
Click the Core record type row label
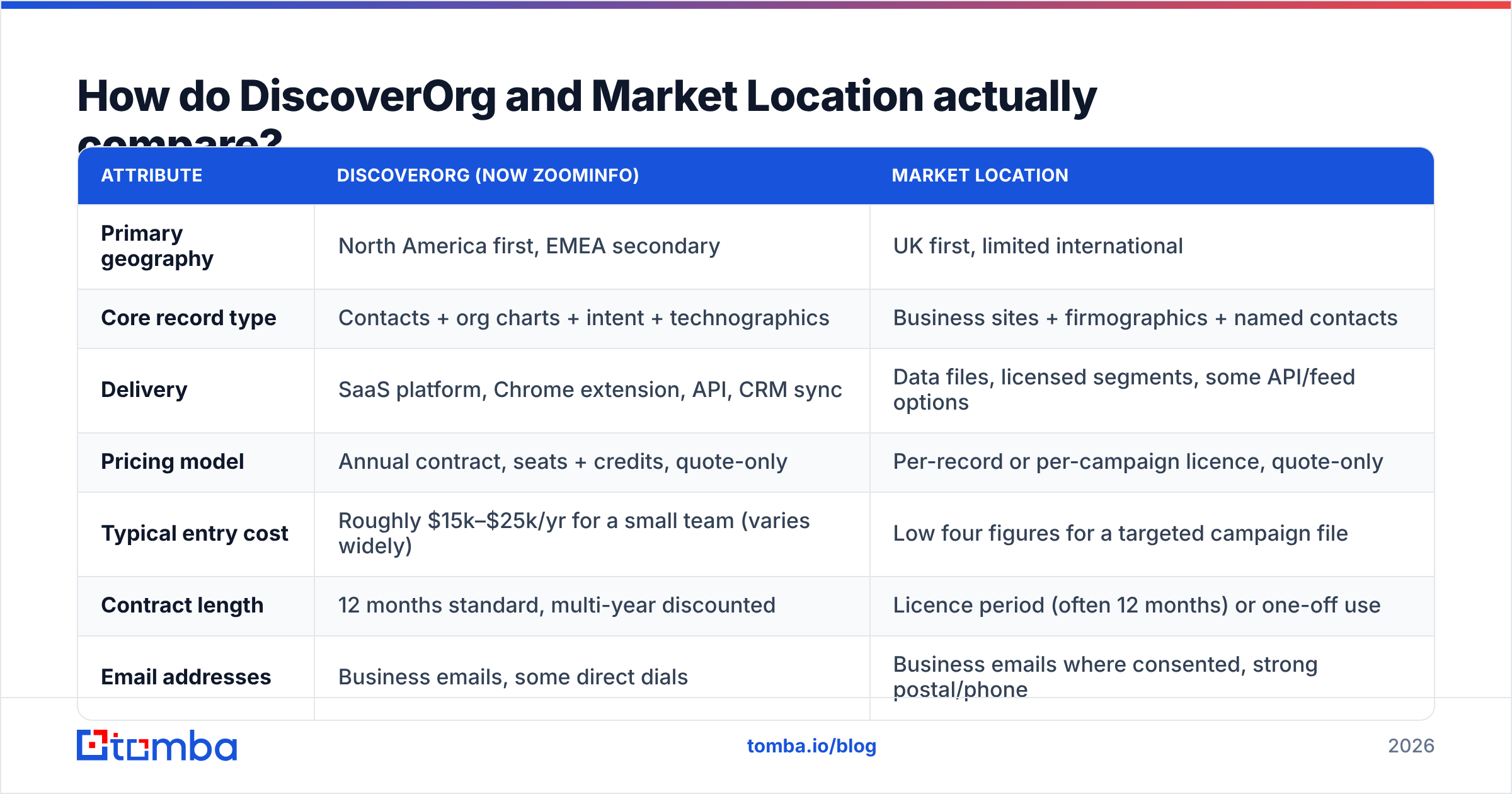coord(189,318)
